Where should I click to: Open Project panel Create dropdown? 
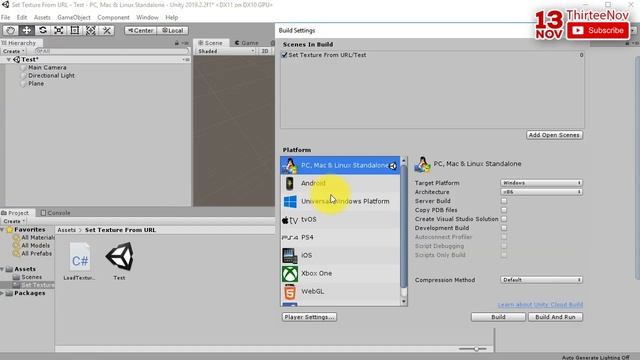tap(14, 221)
